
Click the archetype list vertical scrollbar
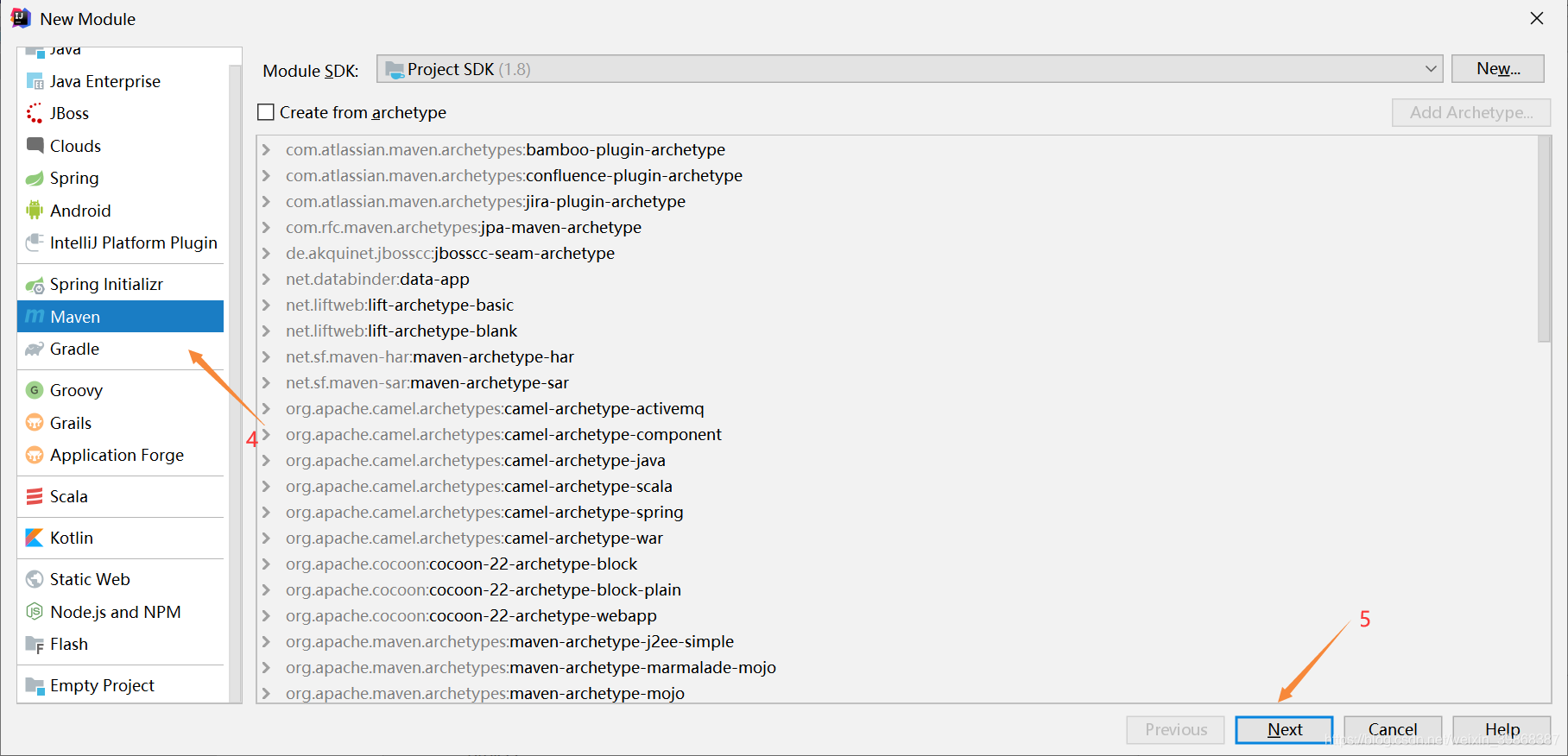tap(1544, 239)
